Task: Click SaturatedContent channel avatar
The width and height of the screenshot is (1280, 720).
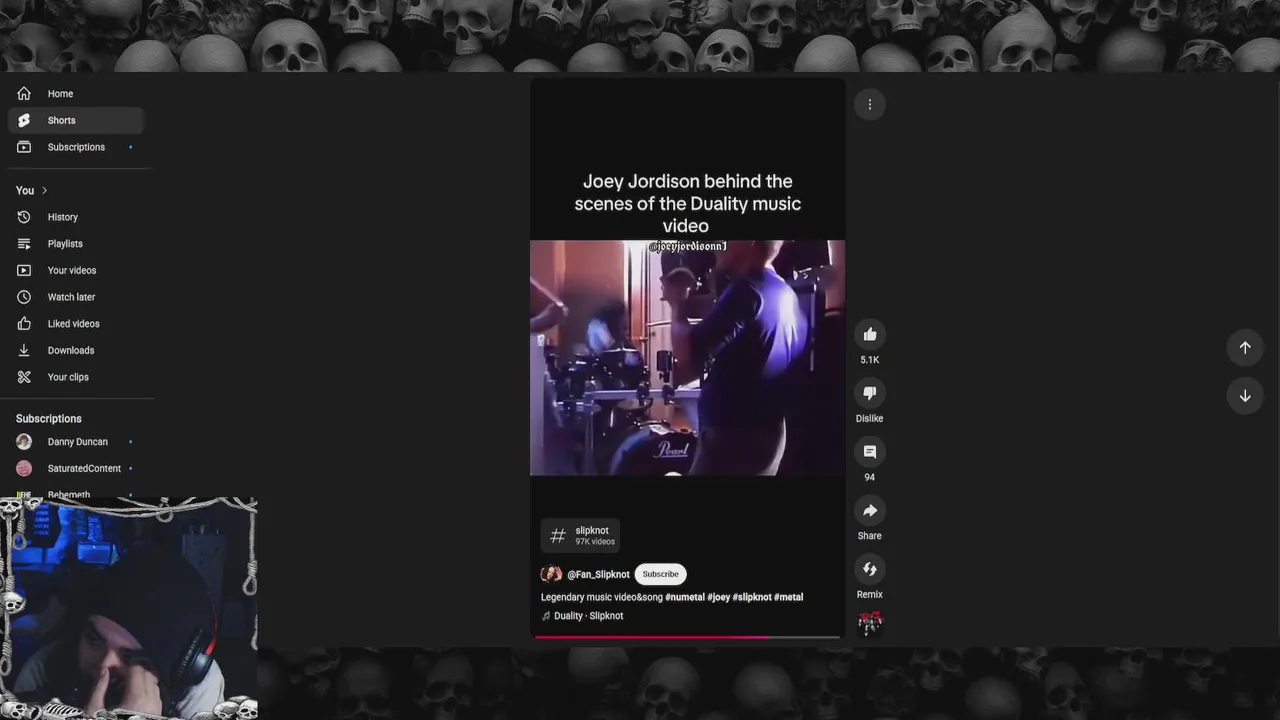Action: tap(24, 468)
